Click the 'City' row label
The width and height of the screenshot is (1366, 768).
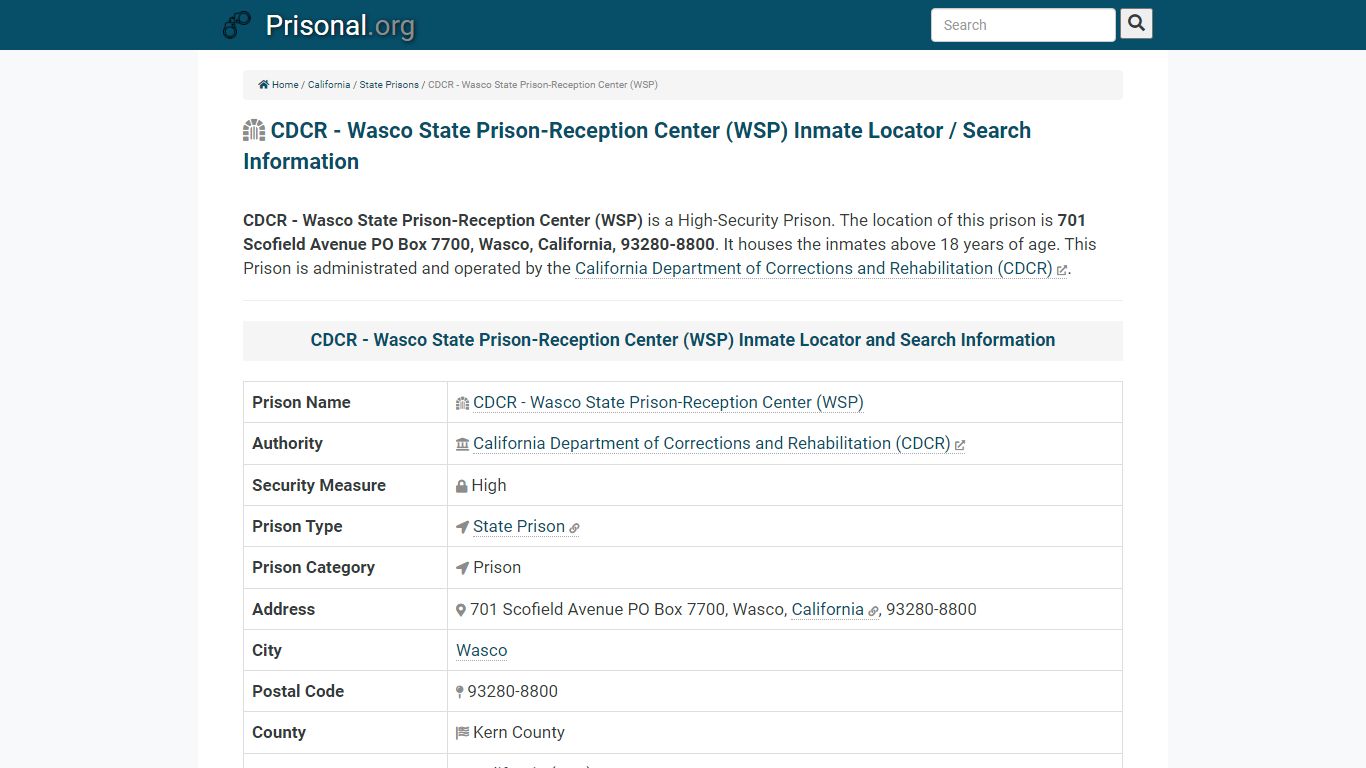[x=267, y=650]
